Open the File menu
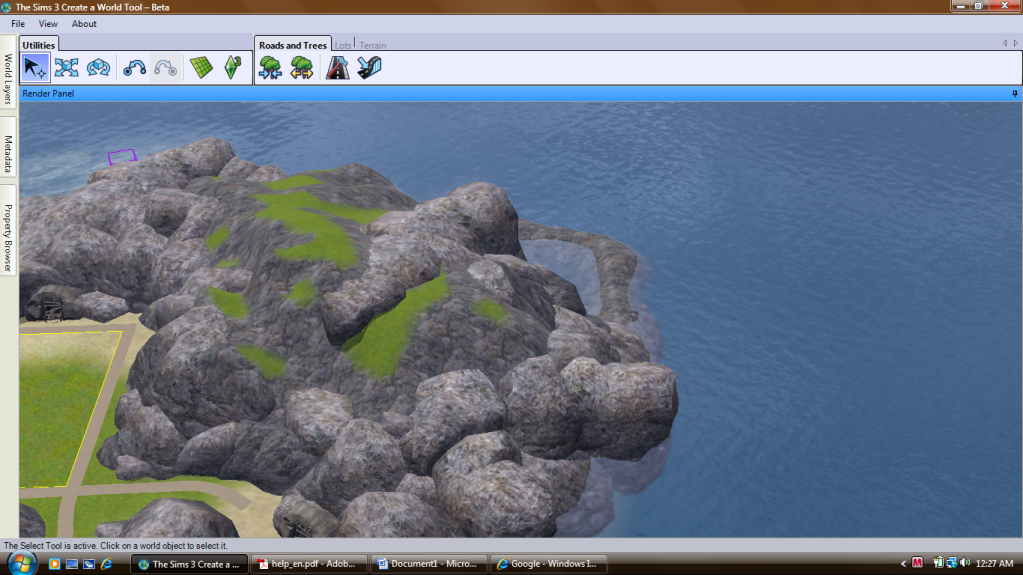The height and width of the screenshot is (575, 1023). tap(18, 24)
